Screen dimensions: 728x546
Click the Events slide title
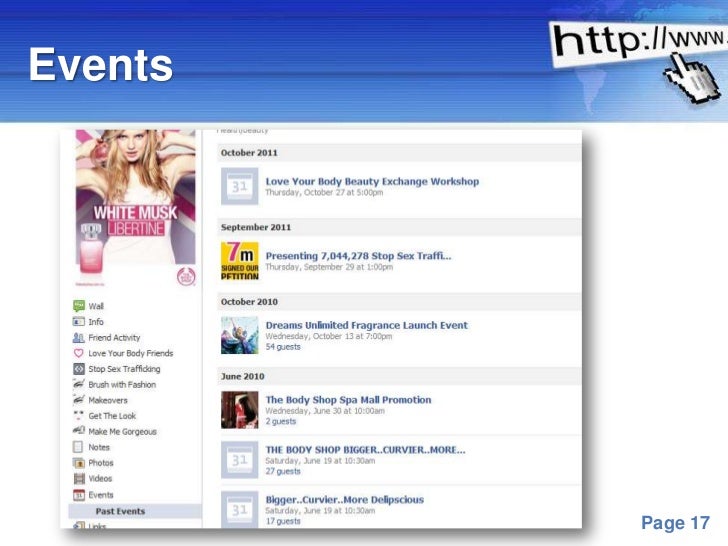click(x=101, y=65)
